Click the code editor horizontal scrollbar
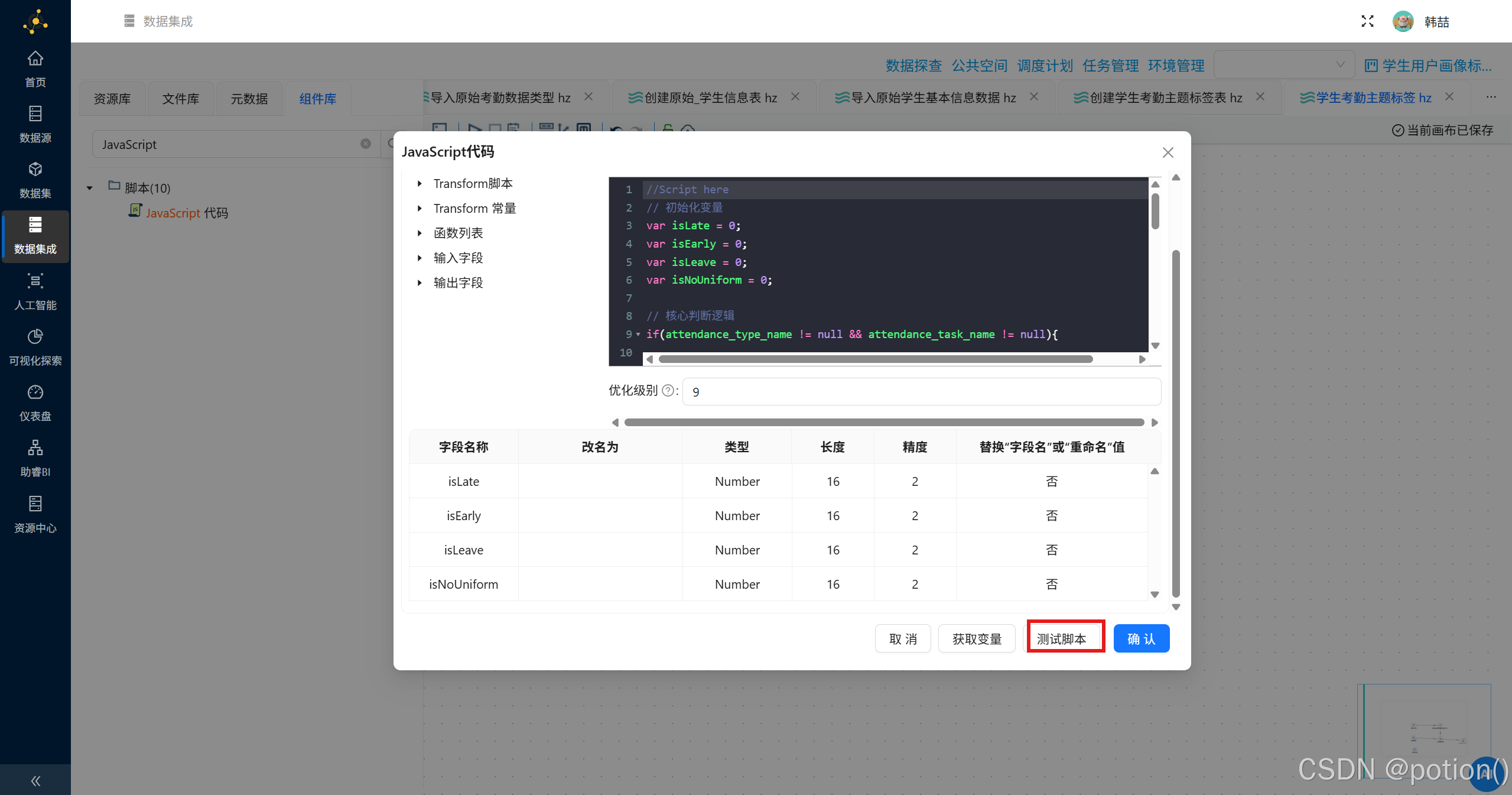Image resolution: width=1512 pixels, height=795 pixels. [x=875, y=359]
